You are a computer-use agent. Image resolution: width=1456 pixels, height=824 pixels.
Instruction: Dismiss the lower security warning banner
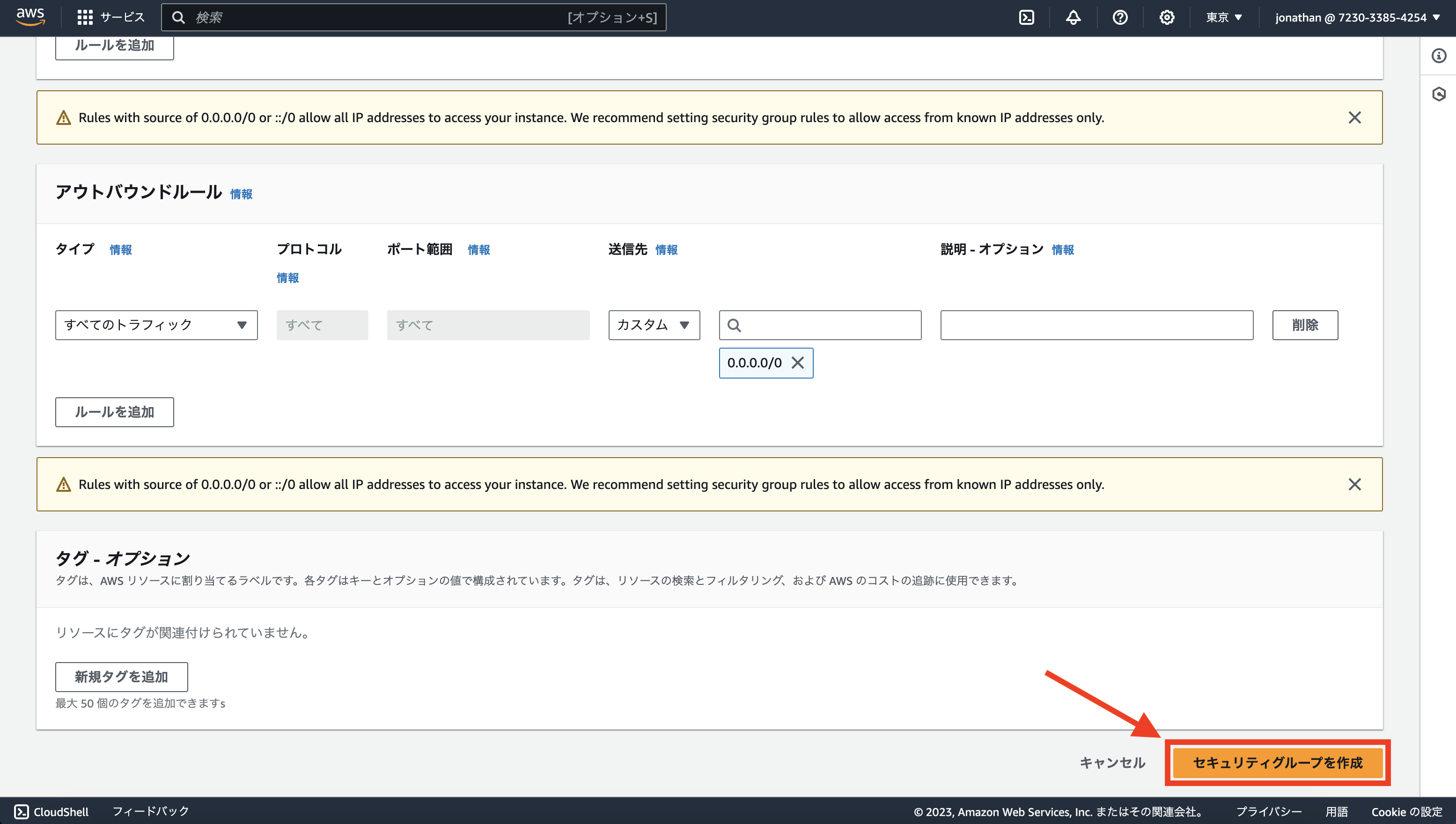(x=1355, y=484)
